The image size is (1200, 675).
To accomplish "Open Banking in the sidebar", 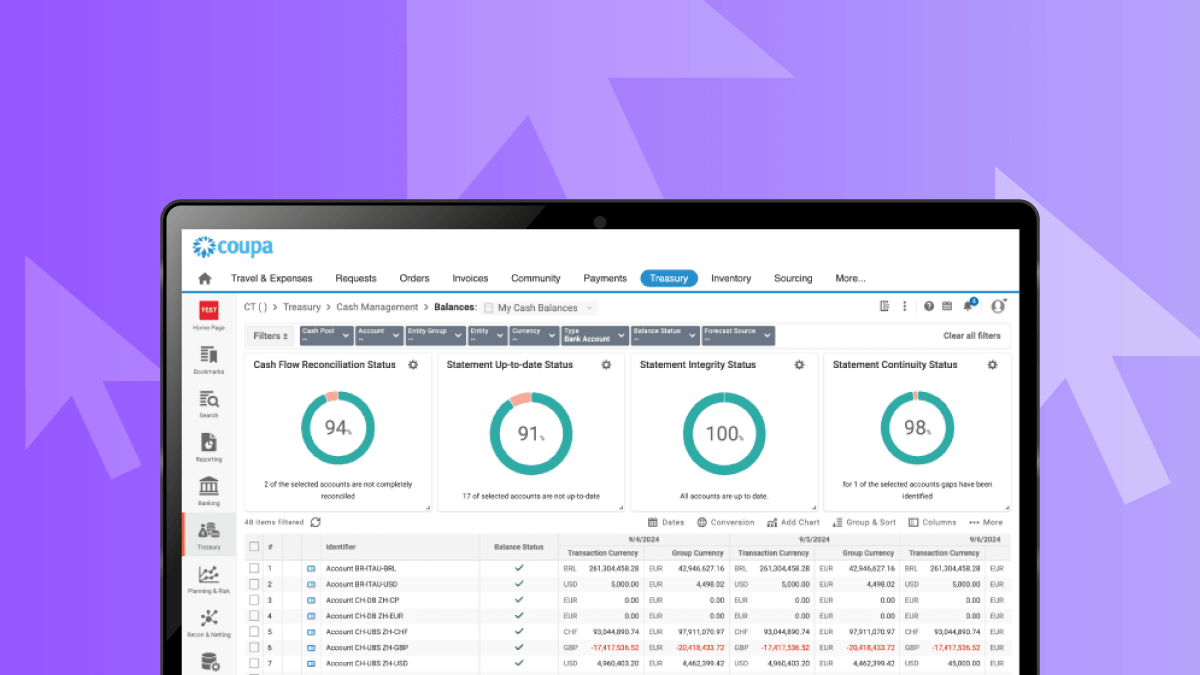I will [x=209, y=491].
